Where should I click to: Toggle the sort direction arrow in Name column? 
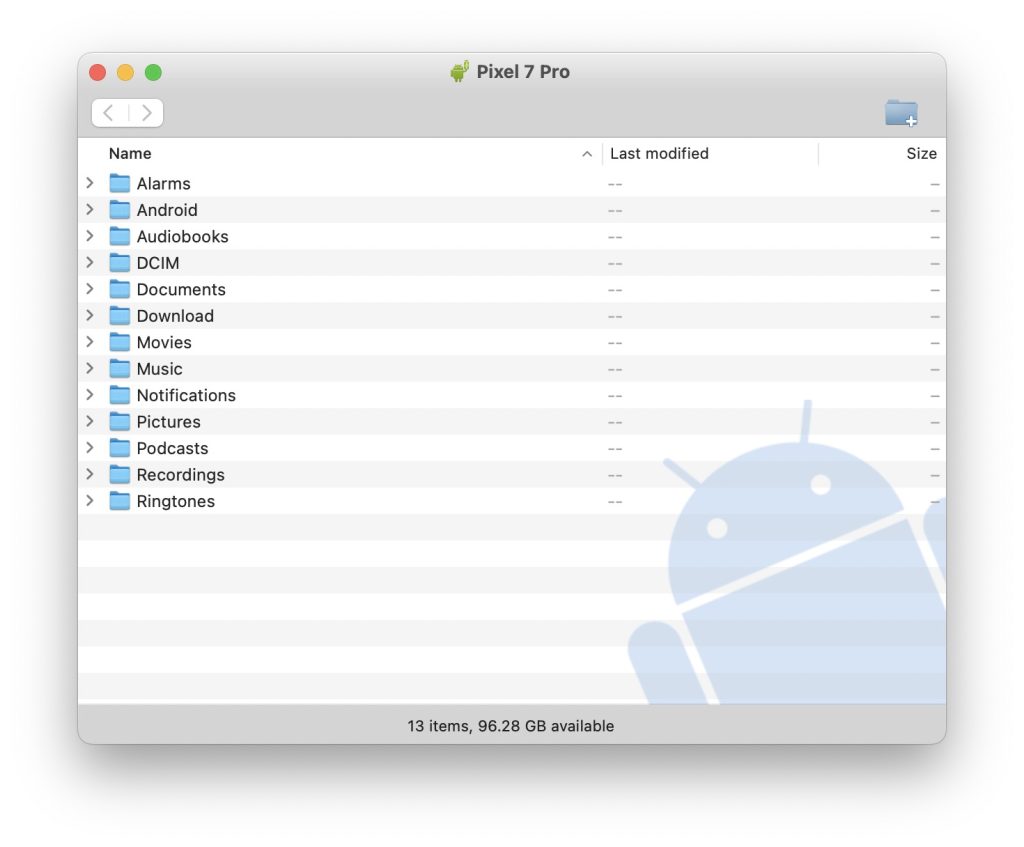click(x=586, y=154)
